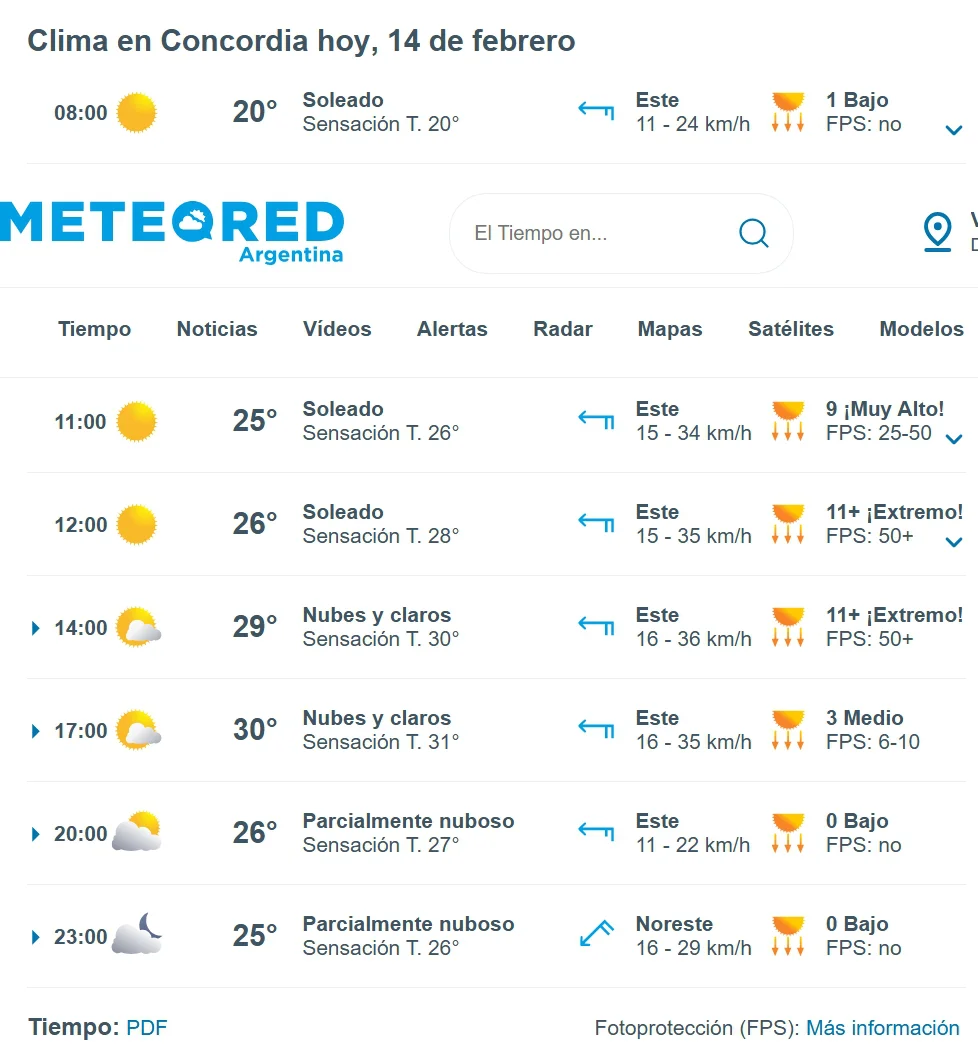Click sunny icon for 11:00 forecast
The height and width of the screenshot is (1057, 978).
pyautogui.click(x=137, y=422)
